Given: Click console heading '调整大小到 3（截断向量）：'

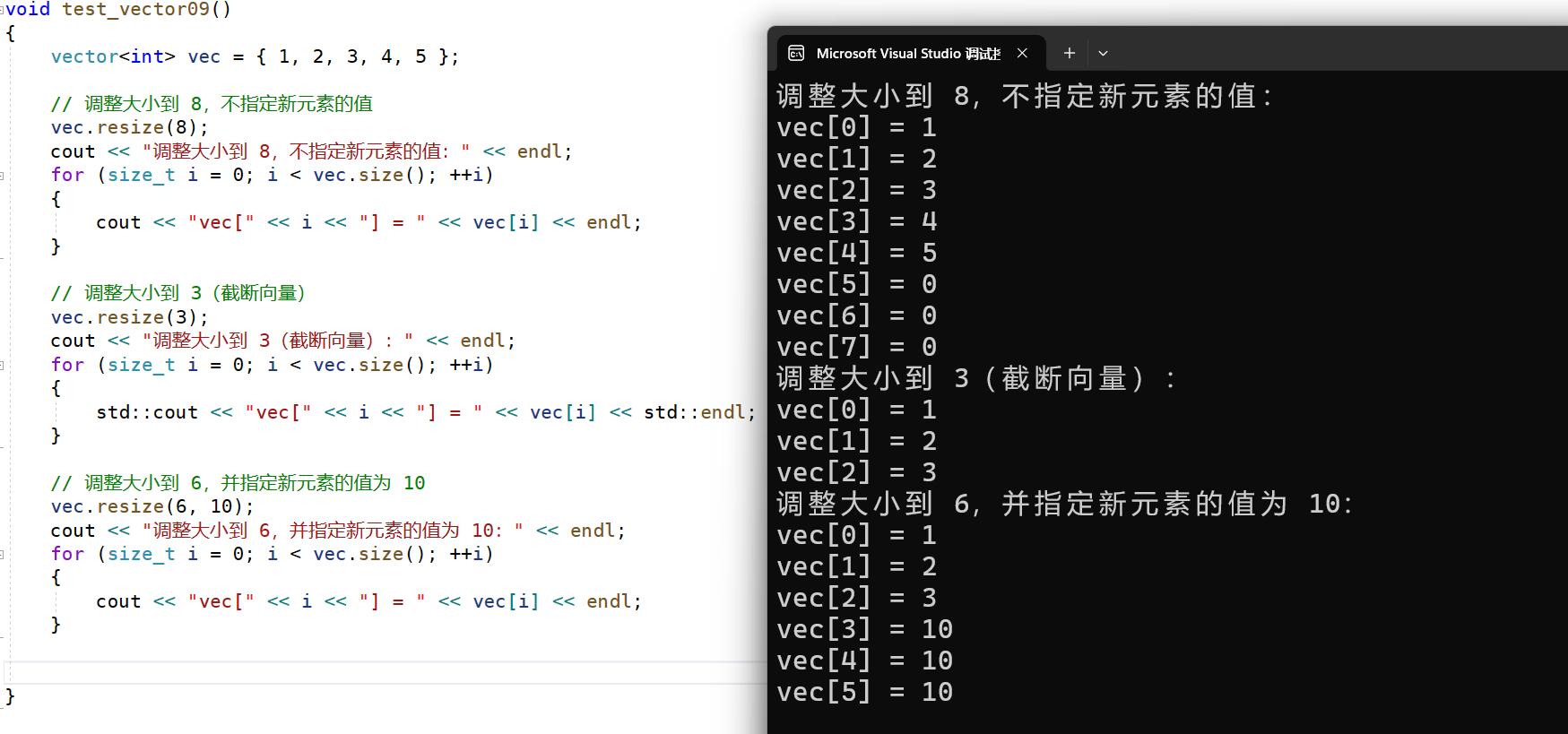Looking at the screenshot, I should click(x=976, y=378).
